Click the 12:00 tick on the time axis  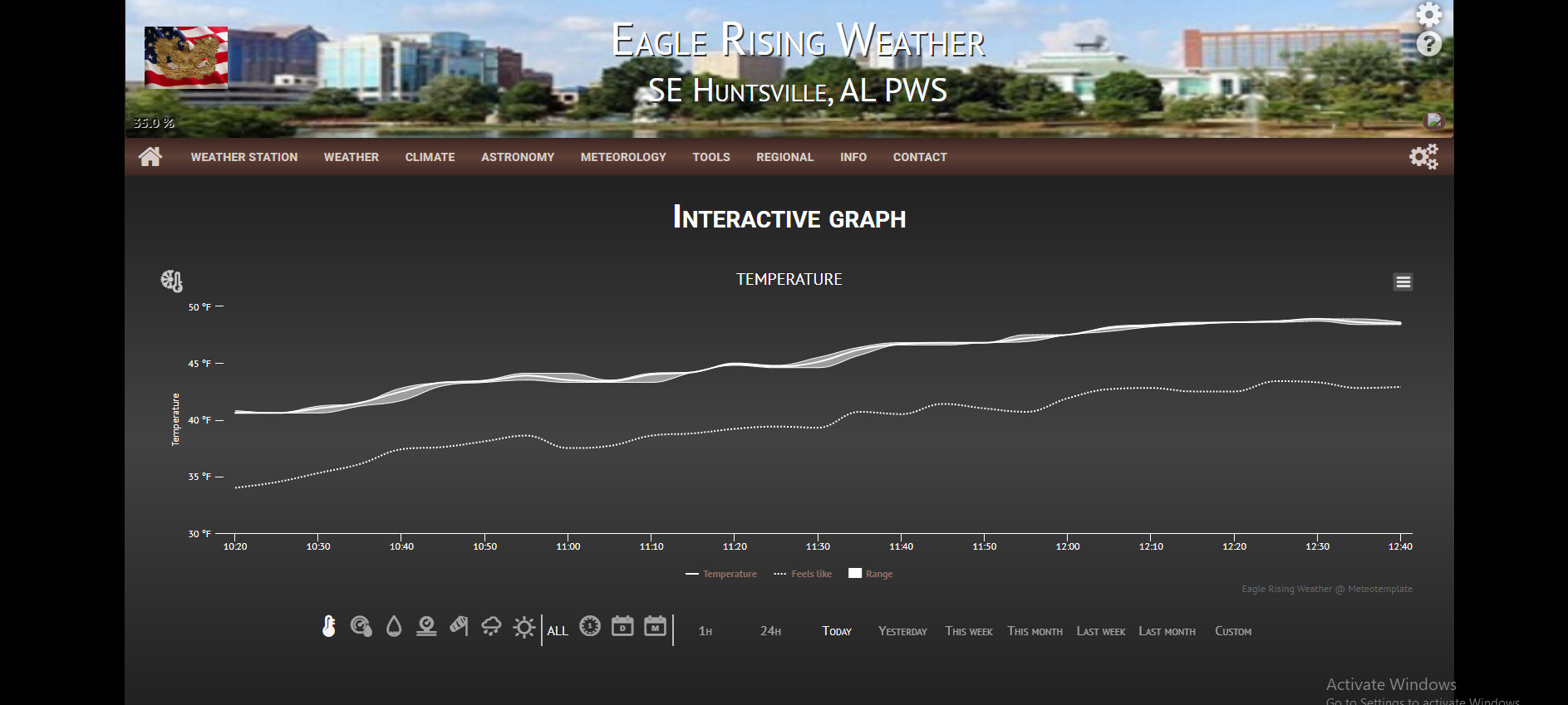pyautogui.click(x=1068, y=546)
